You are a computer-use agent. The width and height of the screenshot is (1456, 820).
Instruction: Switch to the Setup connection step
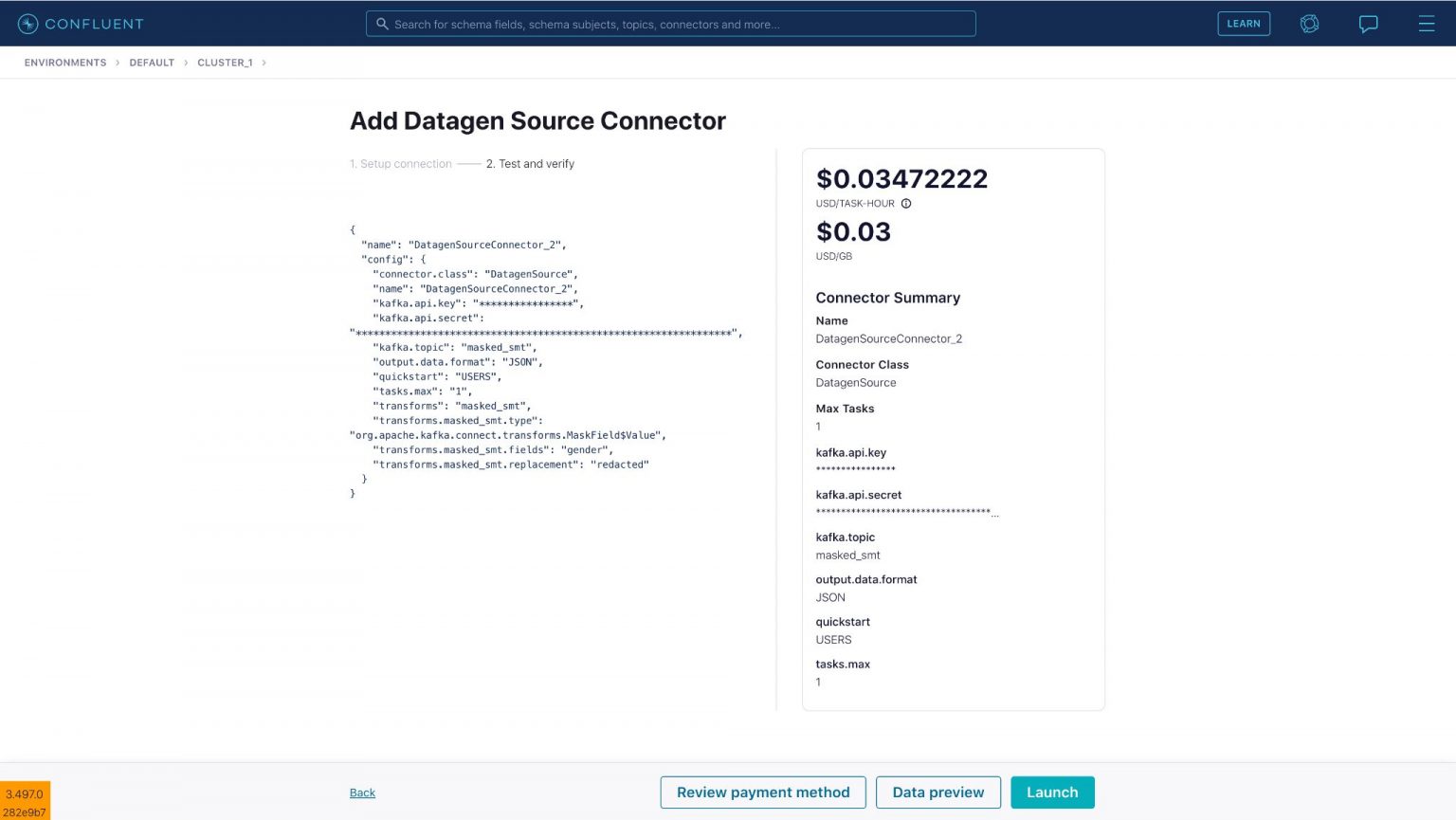400,163
